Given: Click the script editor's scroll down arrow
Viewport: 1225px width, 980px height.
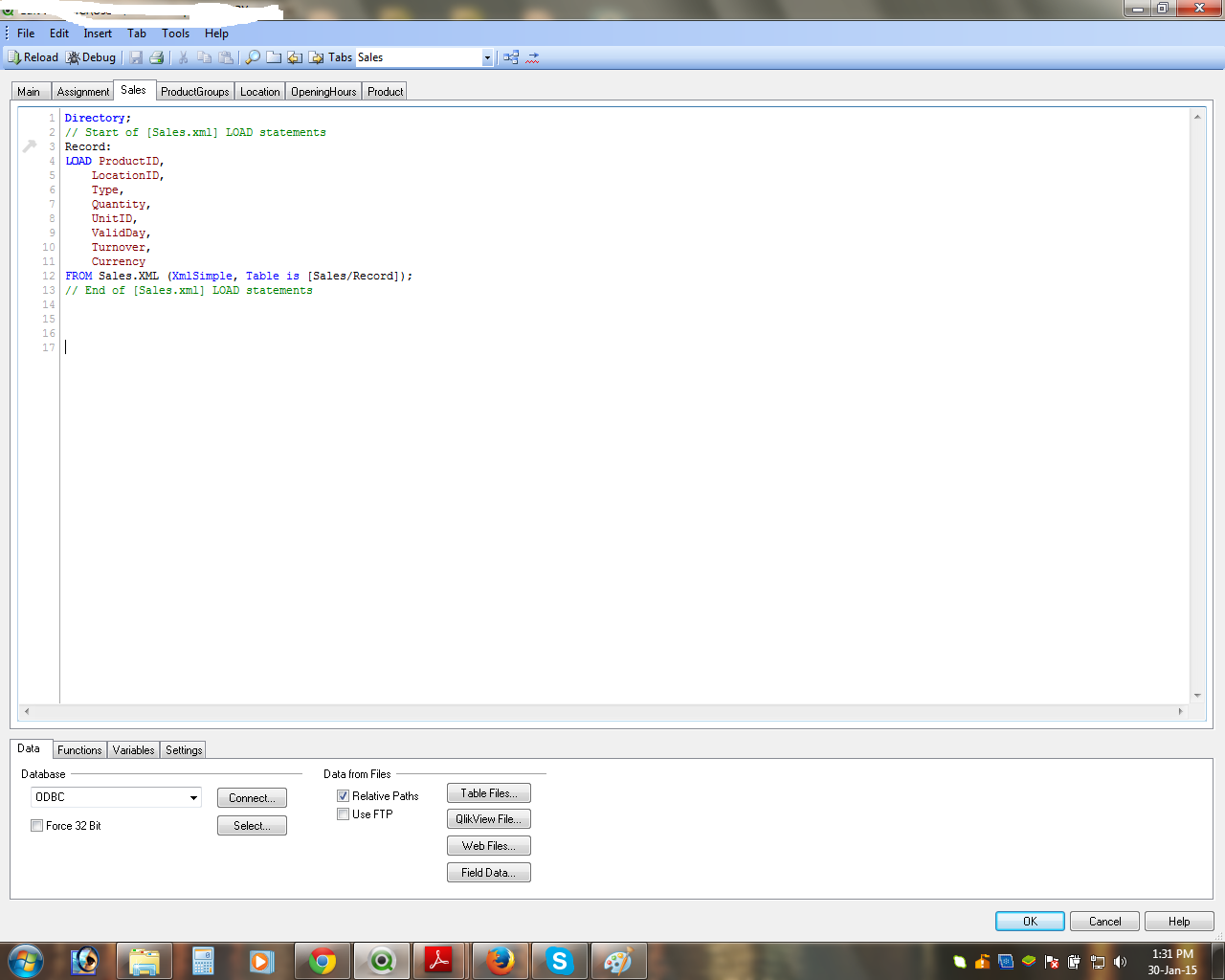Looking at the screenshot, I should click(1197, 696).
